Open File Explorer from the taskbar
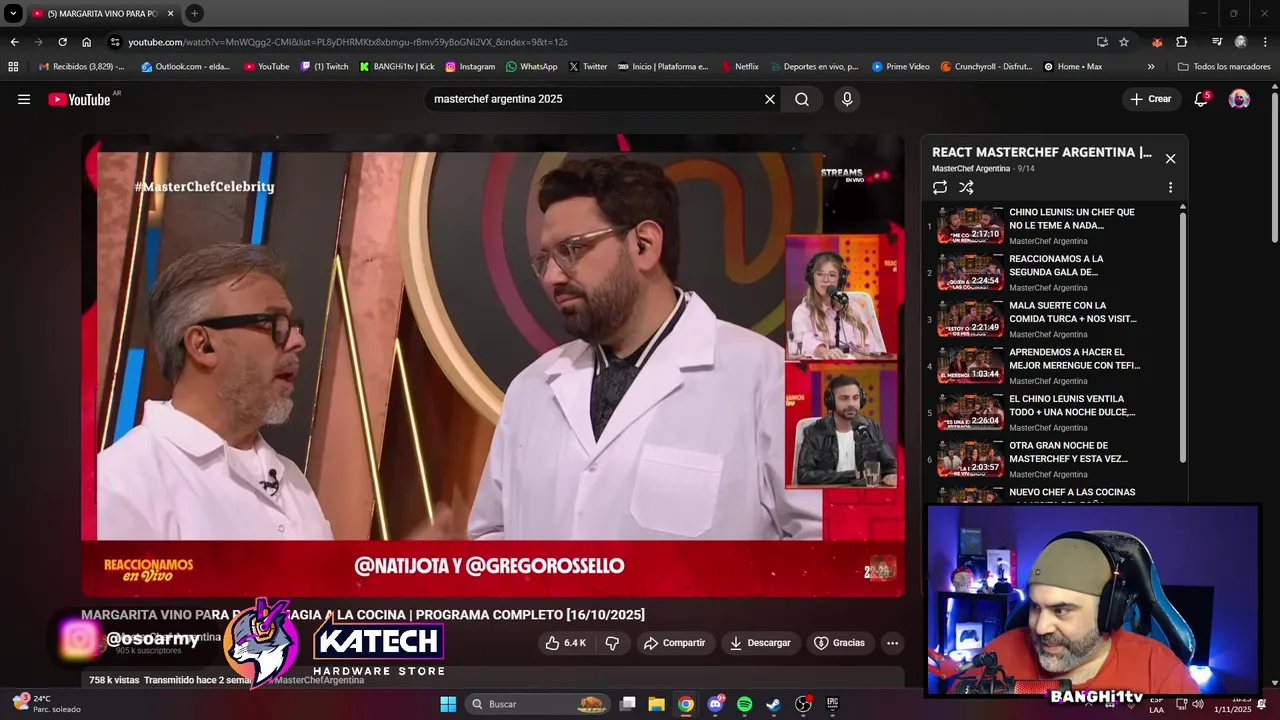1280x720 pixels. (x=656, y=704)
